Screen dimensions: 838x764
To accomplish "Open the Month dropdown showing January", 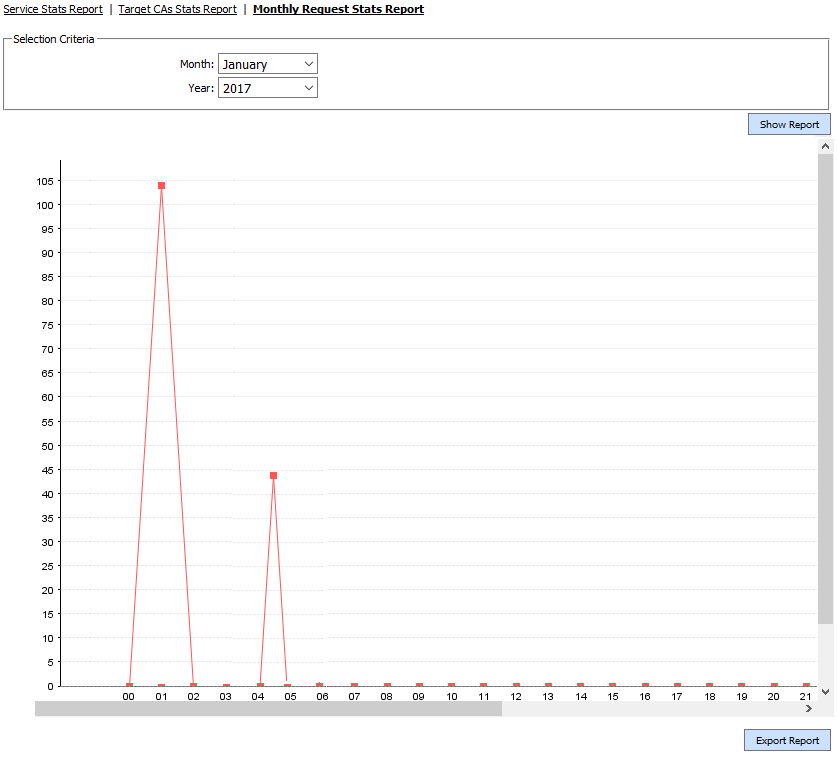I will [x=267, y=64].
